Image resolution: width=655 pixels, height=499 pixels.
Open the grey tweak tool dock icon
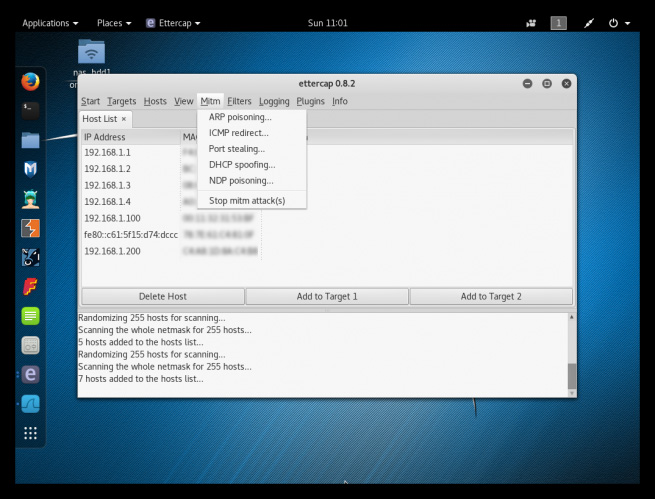click(30, 345)
